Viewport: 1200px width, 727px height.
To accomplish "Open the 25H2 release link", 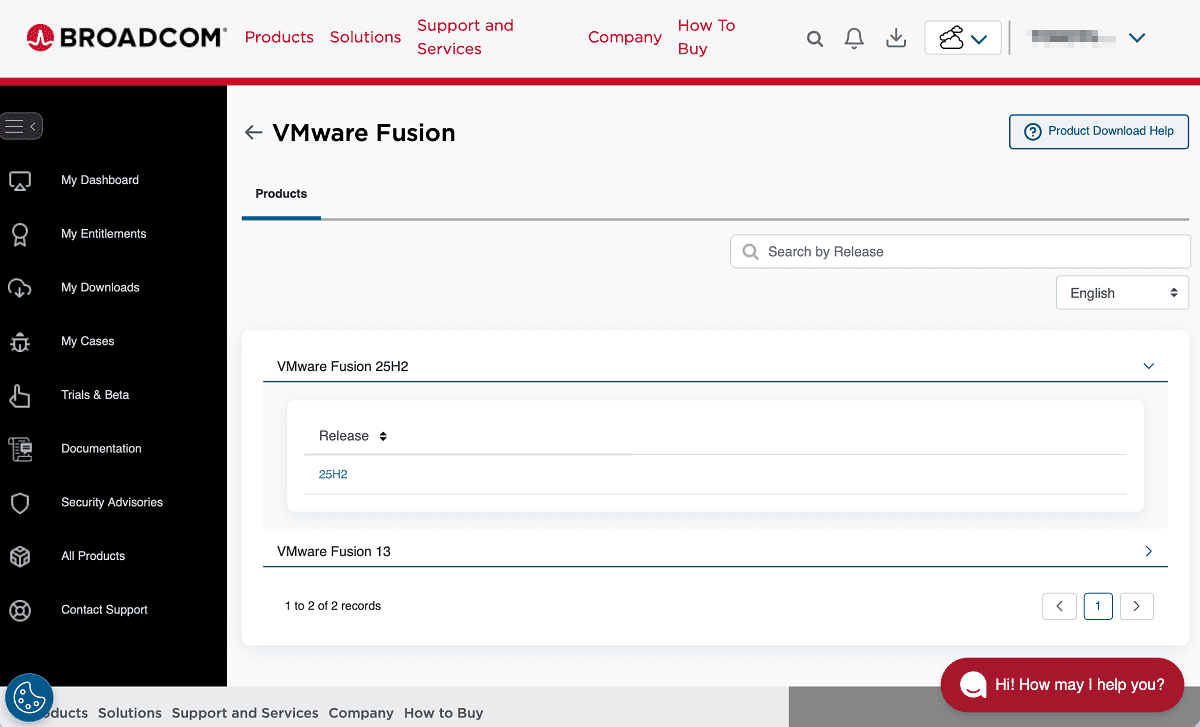I will pyautogui.click(x=333, y=474).
